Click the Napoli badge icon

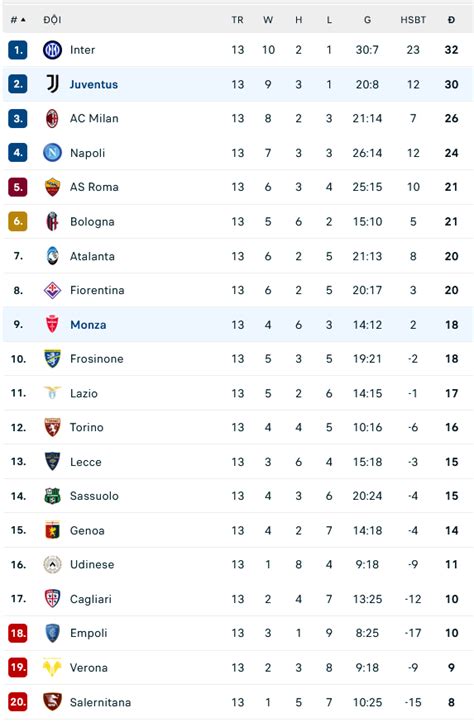coord(53,152)
